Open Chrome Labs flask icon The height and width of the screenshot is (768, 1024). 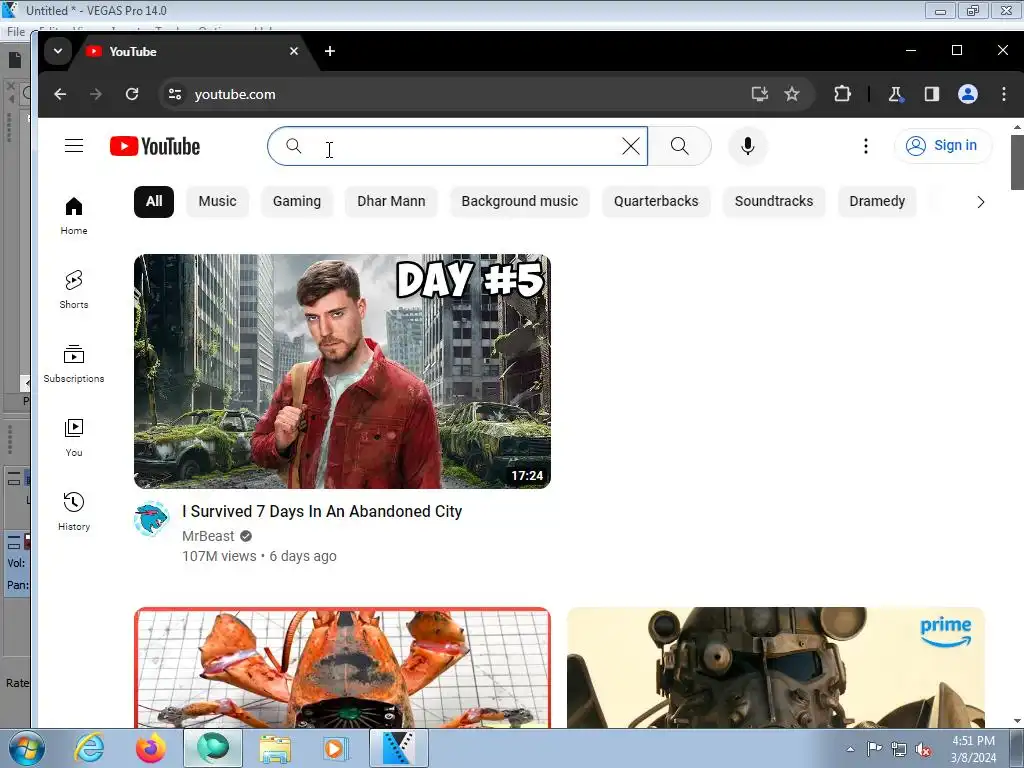pos(895,94)
